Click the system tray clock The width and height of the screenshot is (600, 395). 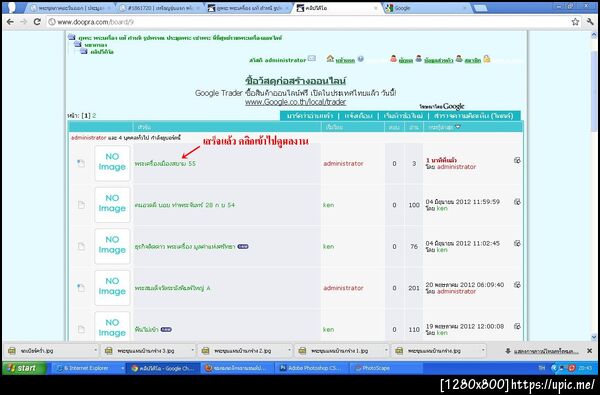click(585, 368)
